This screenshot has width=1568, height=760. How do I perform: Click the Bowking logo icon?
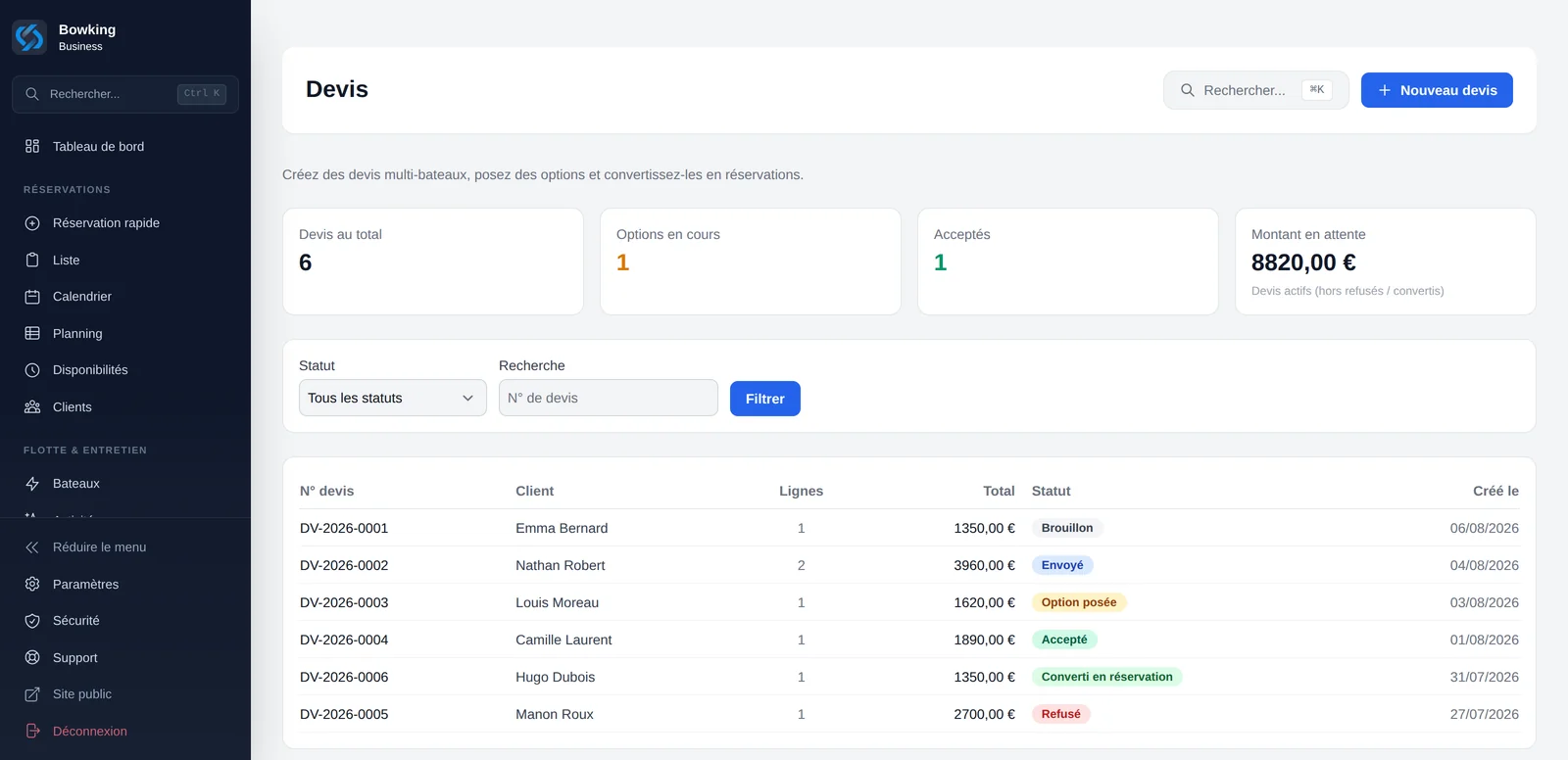tap(29, 37)
